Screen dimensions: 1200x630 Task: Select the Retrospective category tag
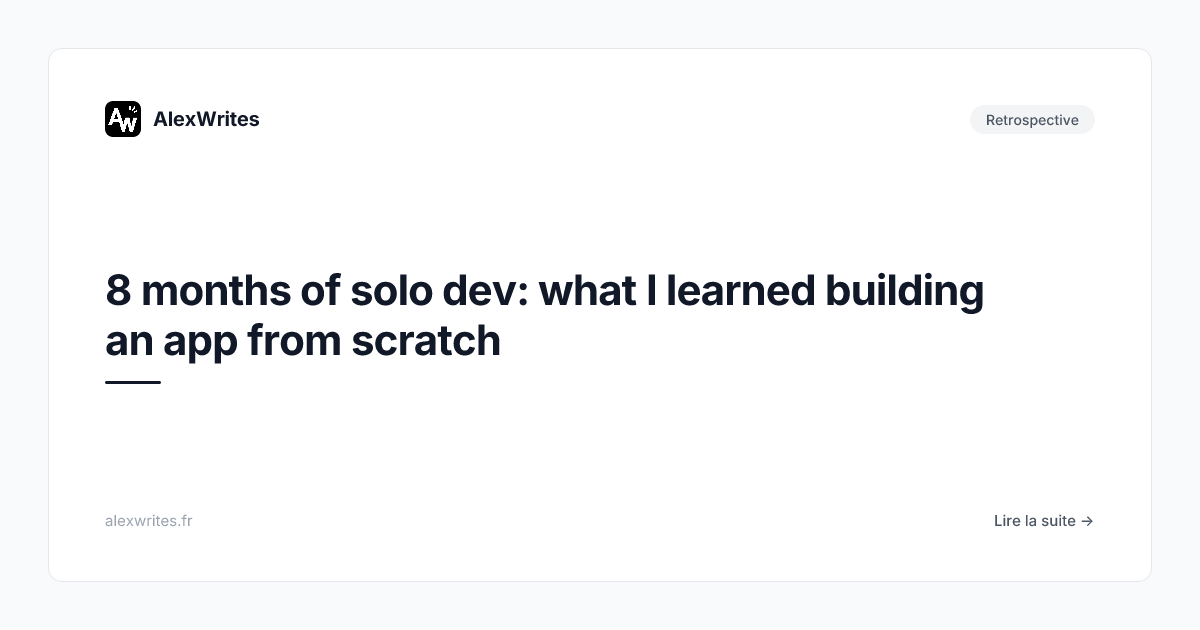pos(1032,120)
